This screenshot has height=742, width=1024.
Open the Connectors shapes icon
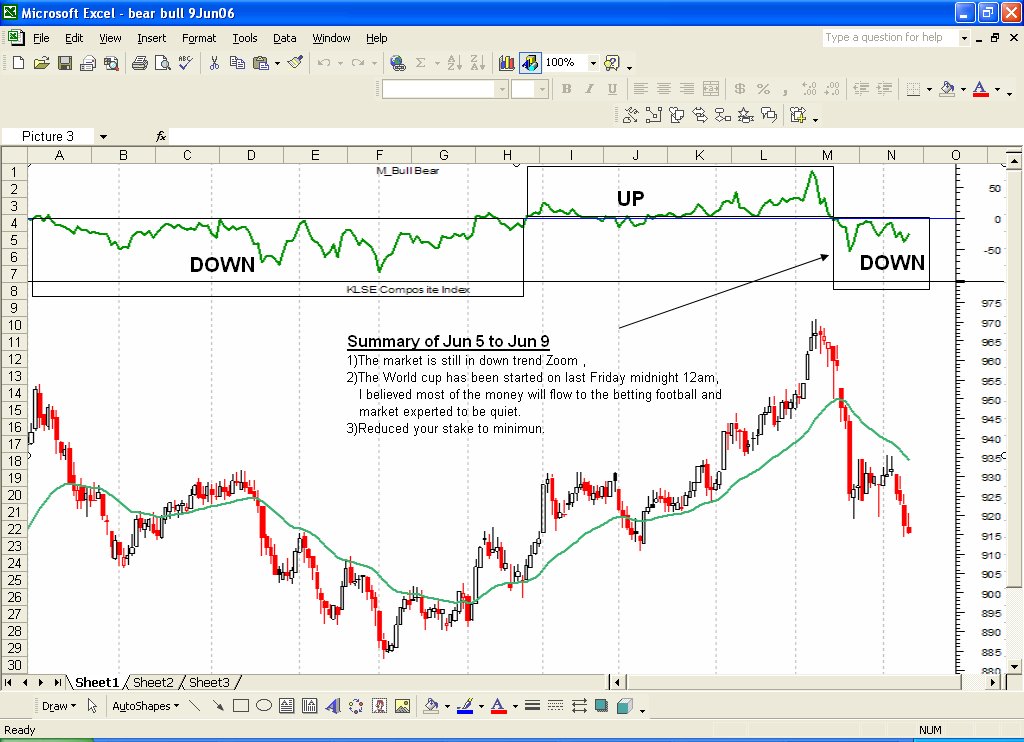coord(653,116)
